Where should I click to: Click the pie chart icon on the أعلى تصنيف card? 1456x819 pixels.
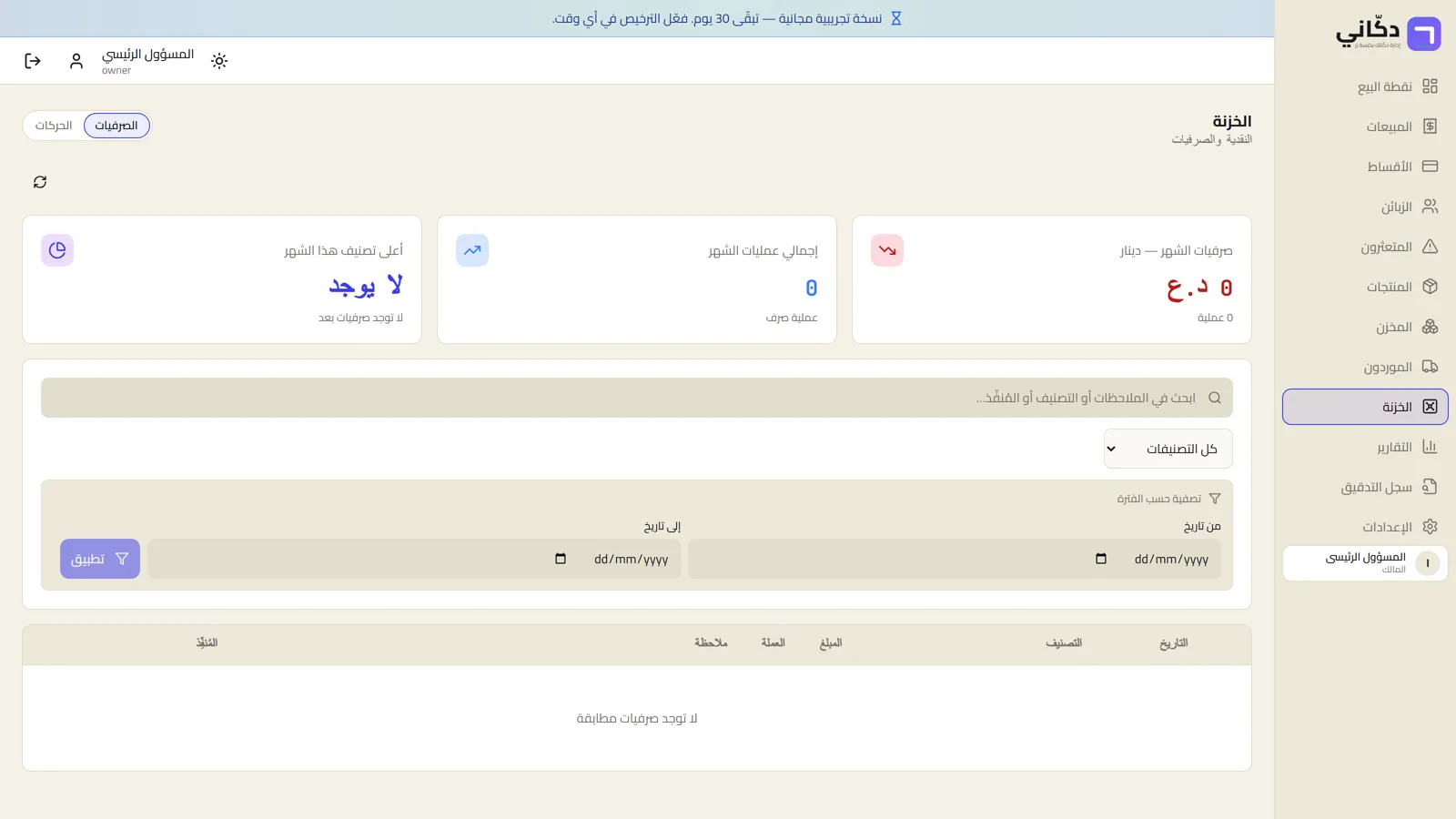coord(57,250)
